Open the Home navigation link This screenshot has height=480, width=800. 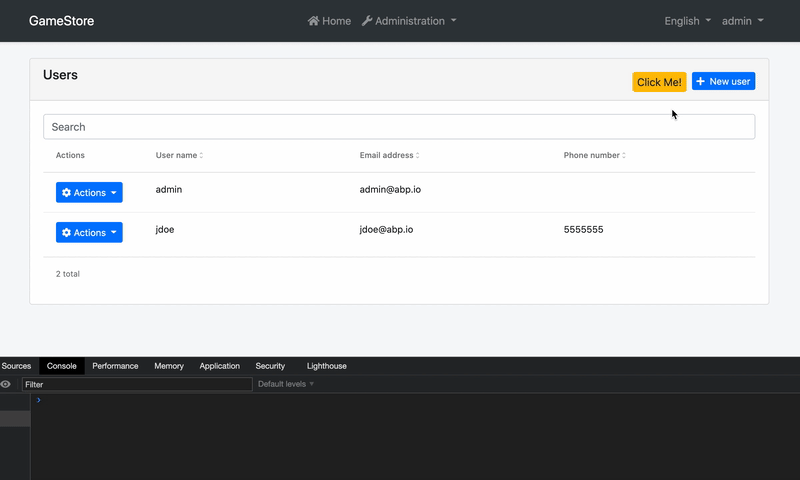click(329, 21)
